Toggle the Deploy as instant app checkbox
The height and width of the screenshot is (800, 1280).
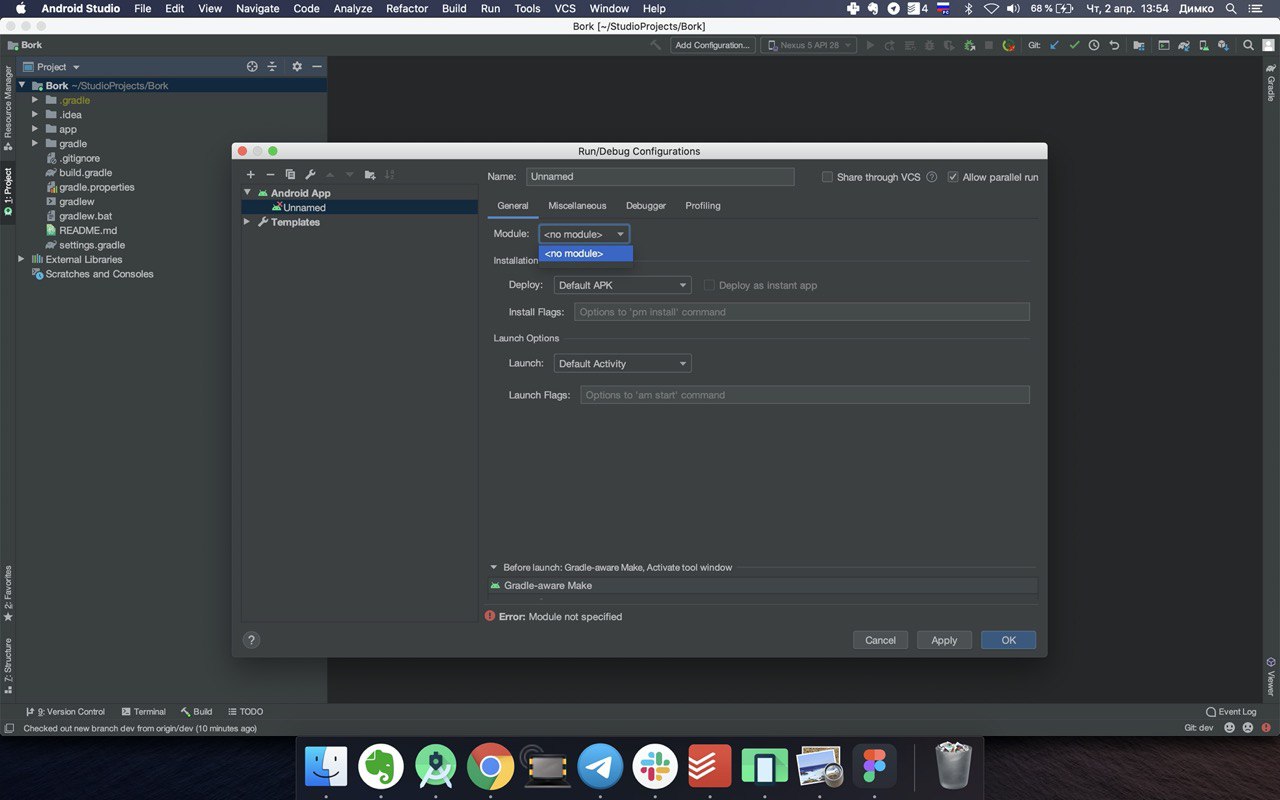pos(709,285)
